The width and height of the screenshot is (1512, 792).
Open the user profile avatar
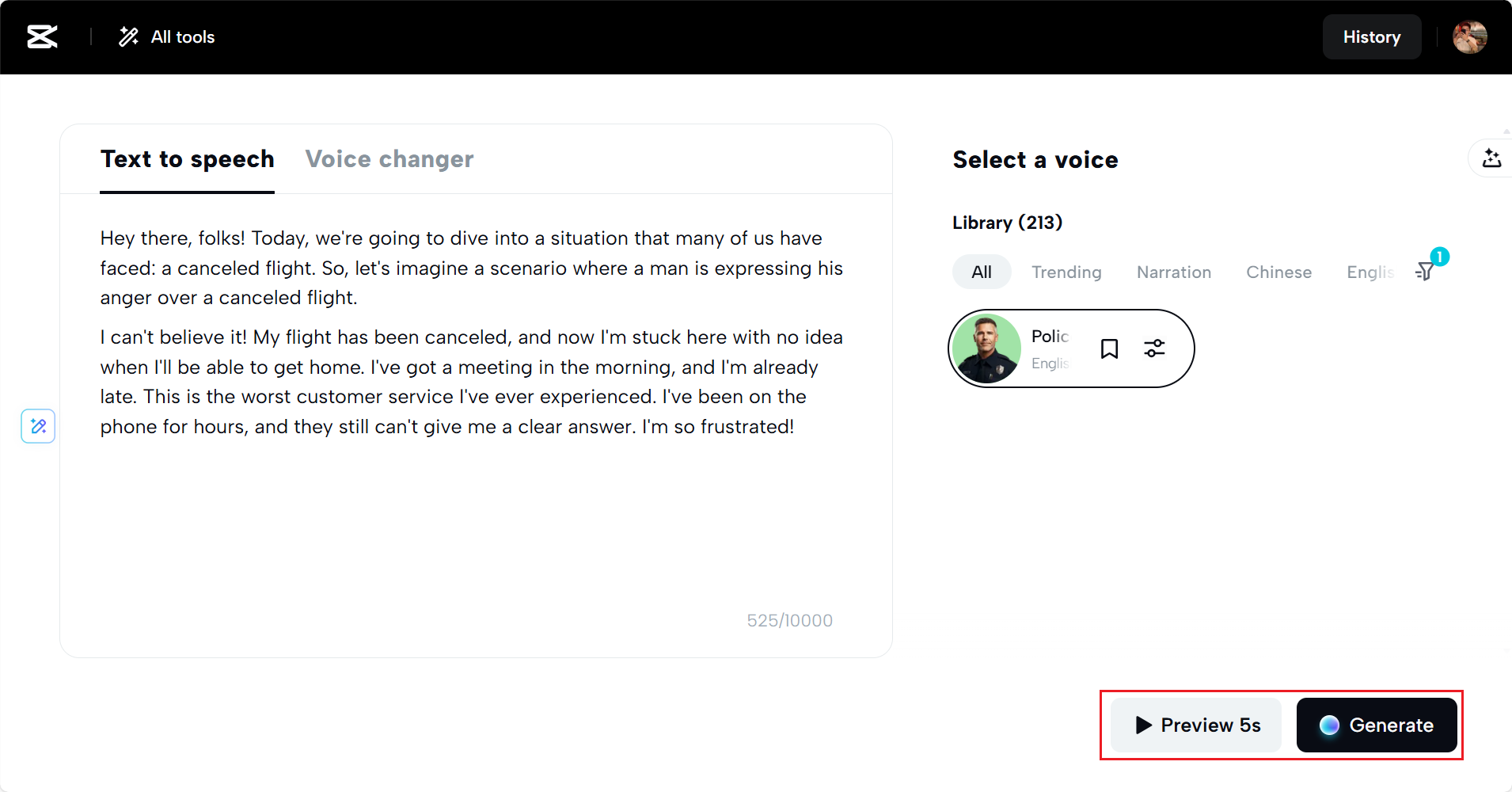point(1469,36)
